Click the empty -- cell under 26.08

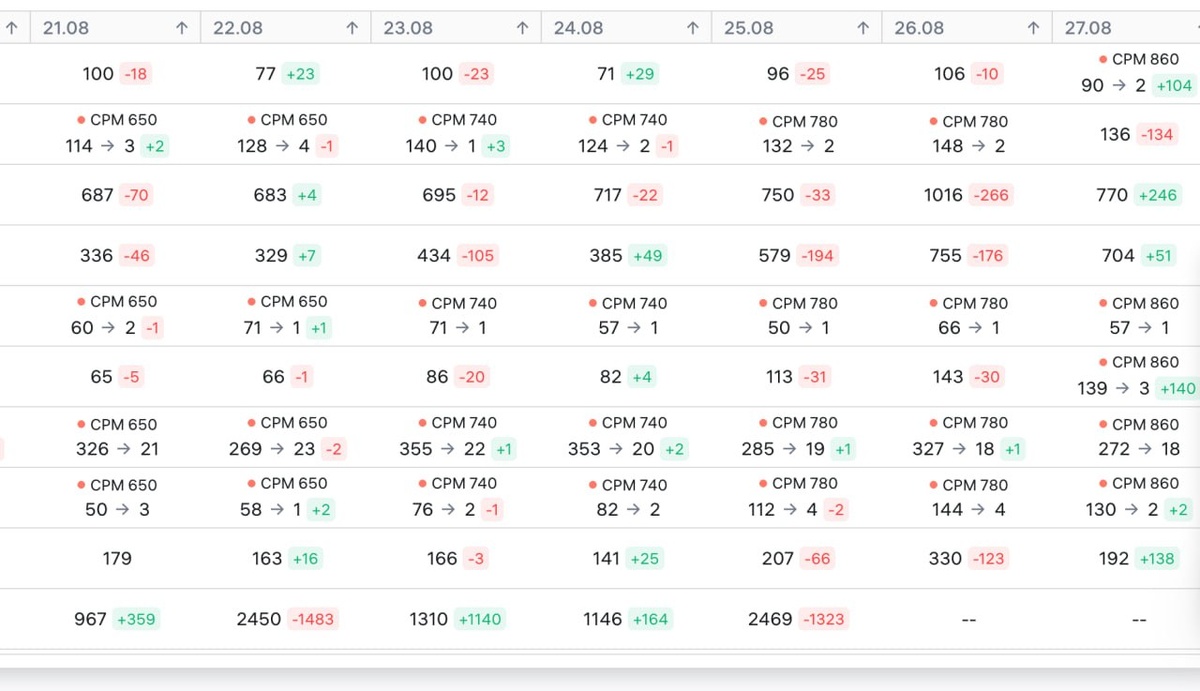tap(967, 620)
